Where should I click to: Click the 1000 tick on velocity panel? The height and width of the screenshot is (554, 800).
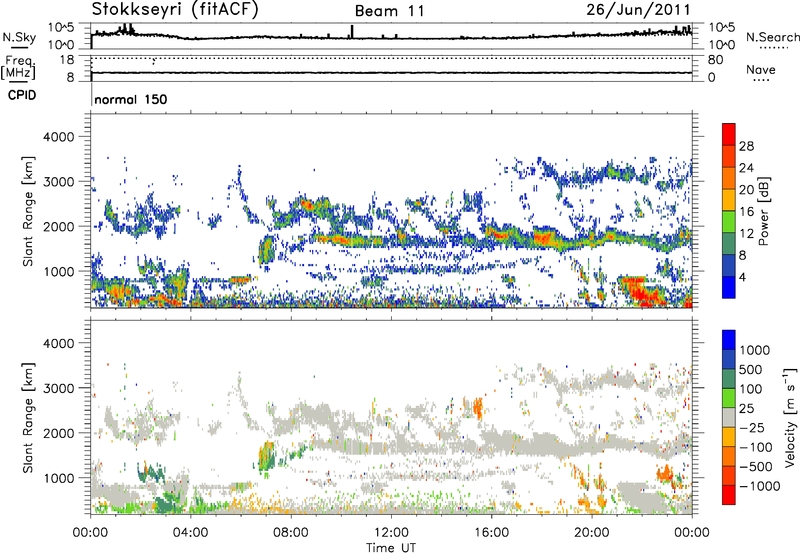point(59,477)
